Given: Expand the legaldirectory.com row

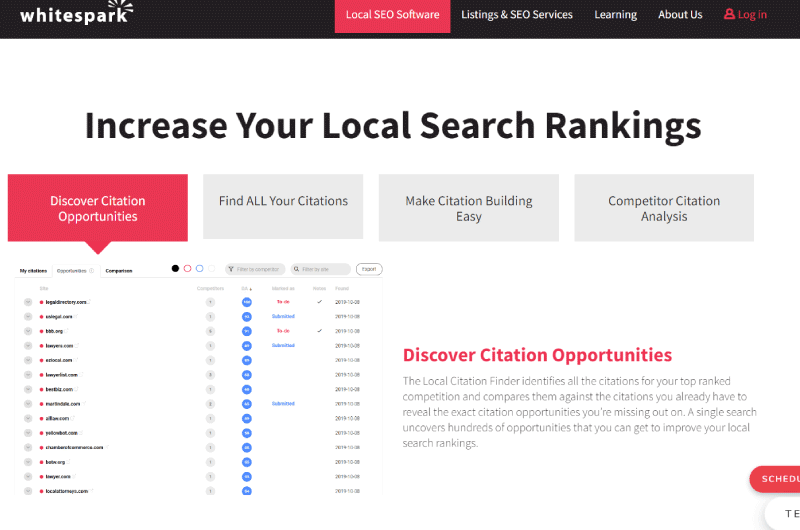Looking at the screenshot, I should coord(28,302).
